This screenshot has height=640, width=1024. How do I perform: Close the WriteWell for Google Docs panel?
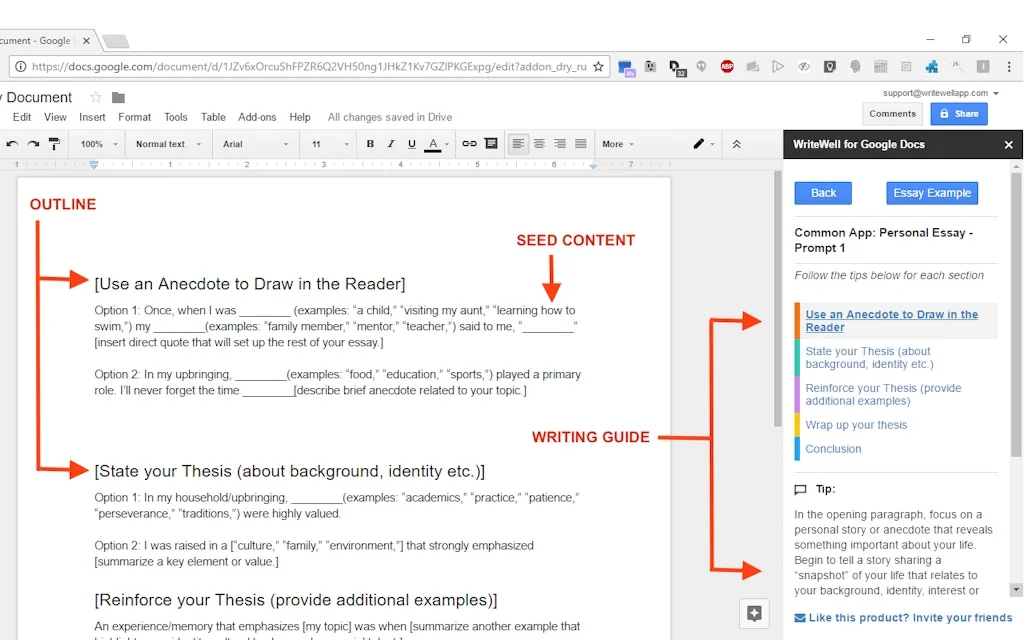coord(1009,144)
